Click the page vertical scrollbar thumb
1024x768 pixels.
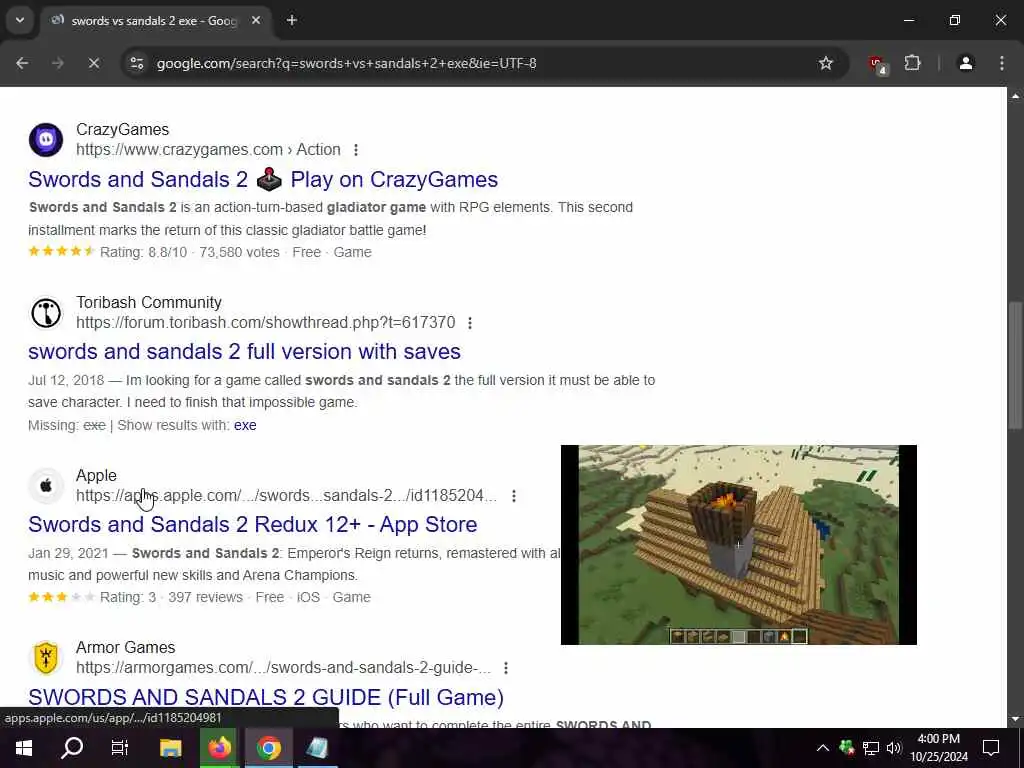[x=1015, y=365]
